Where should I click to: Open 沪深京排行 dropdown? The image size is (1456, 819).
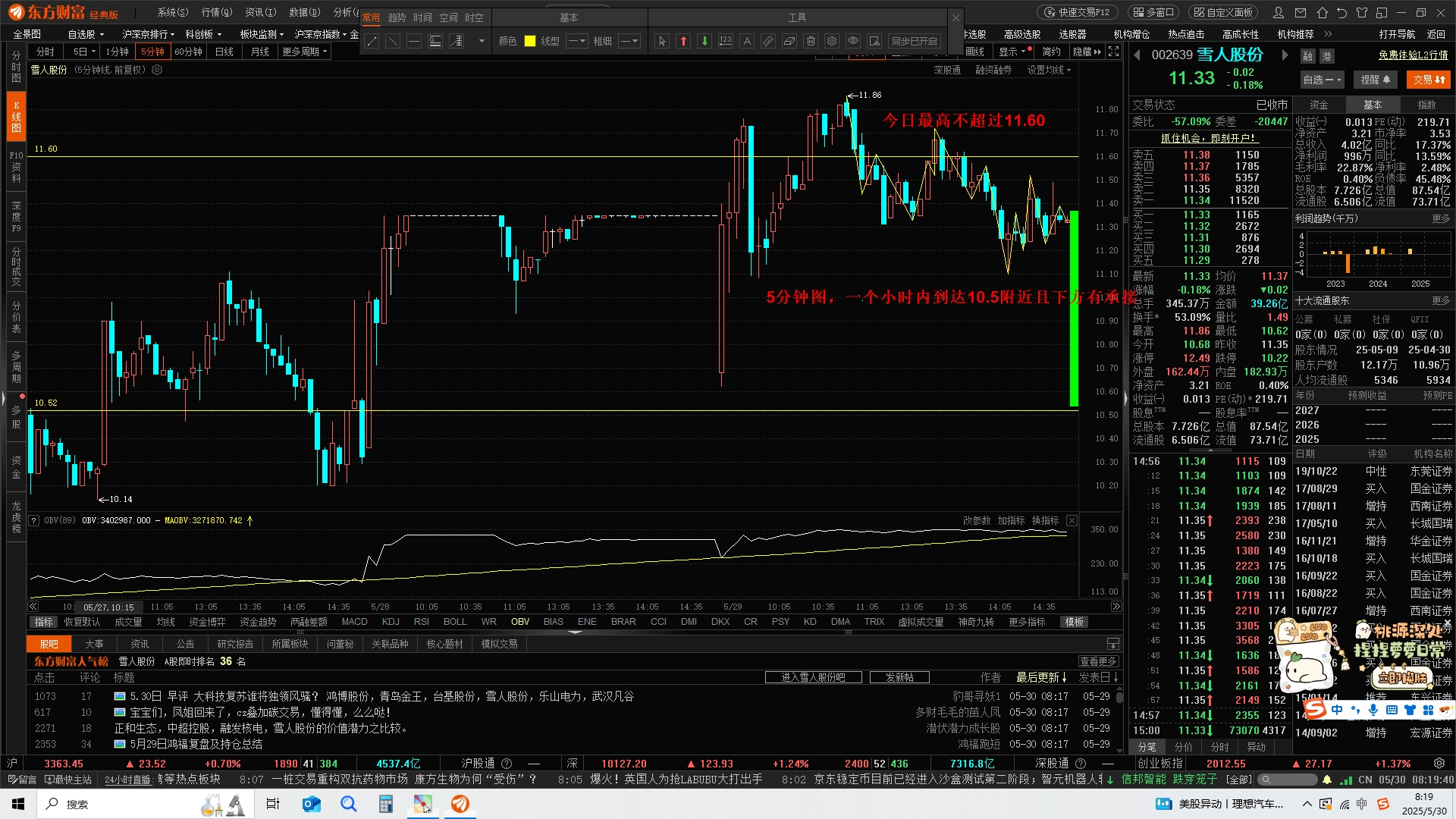pos(148,34)
